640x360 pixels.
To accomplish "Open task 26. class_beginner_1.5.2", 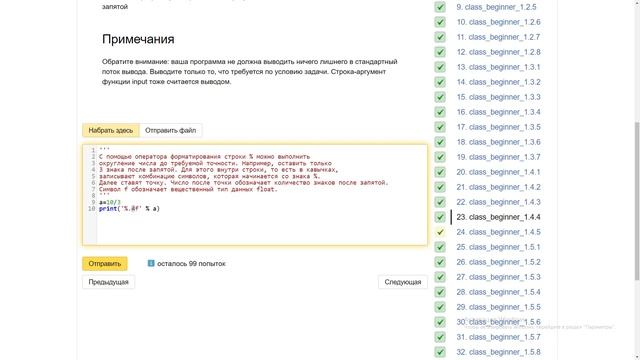I will point(498,262).
